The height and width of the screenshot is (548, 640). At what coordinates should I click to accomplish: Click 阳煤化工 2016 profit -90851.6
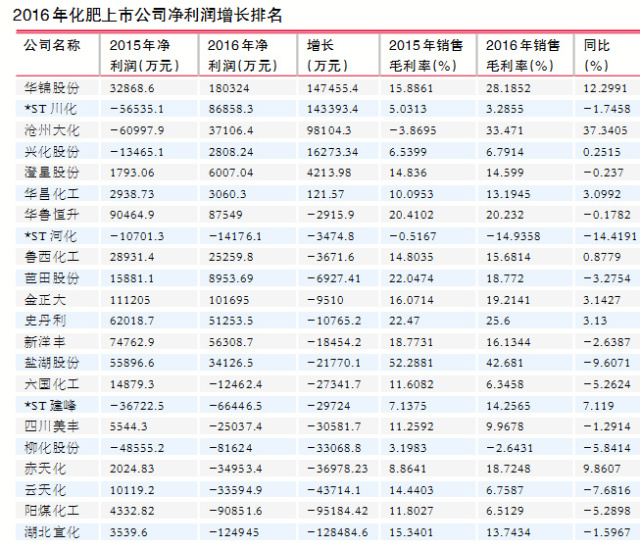pyautogui.click(x=236, y=511)
